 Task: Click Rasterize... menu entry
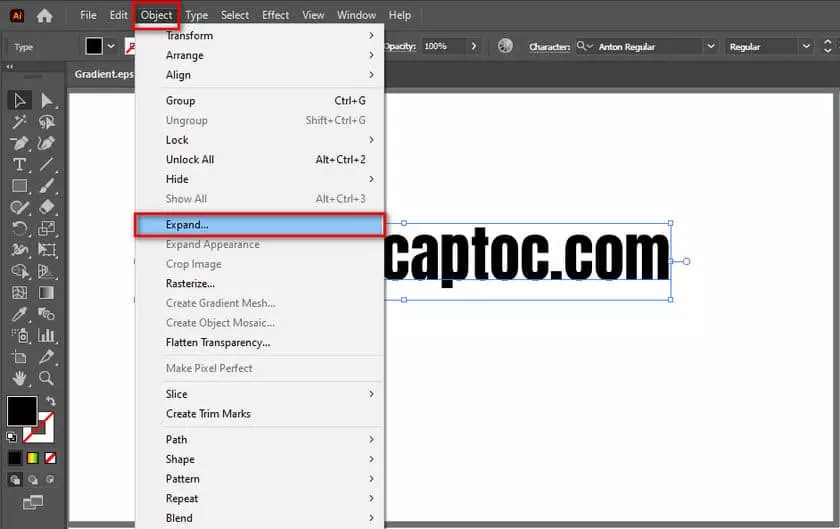(190, 284)
